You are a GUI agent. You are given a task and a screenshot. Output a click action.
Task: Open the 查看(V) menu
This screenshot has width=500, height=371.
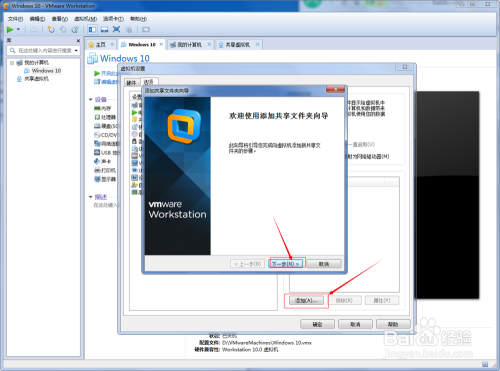pyautogui.click(x=60, y=19)
